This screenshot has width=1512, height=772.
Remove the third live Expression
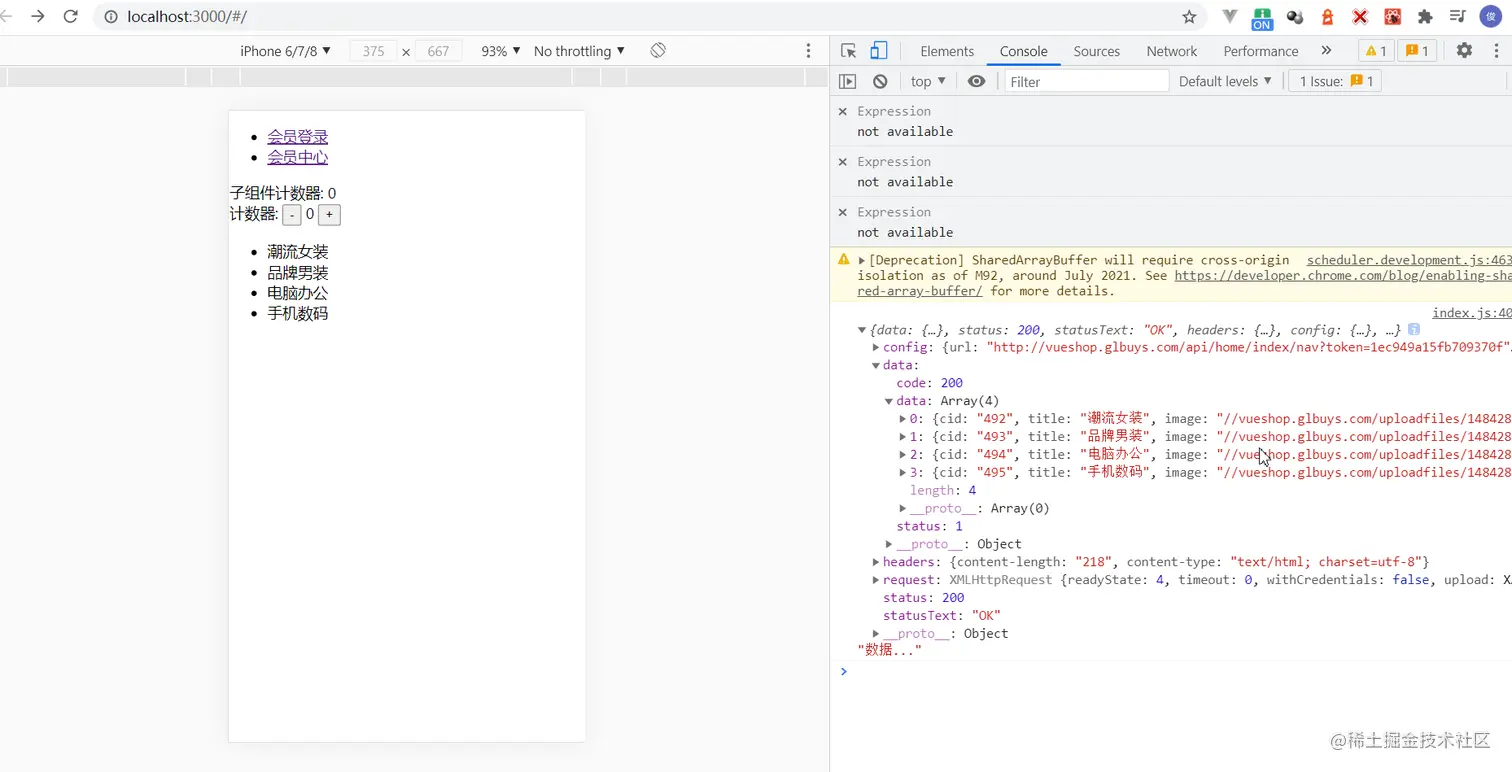pos(842,212)
